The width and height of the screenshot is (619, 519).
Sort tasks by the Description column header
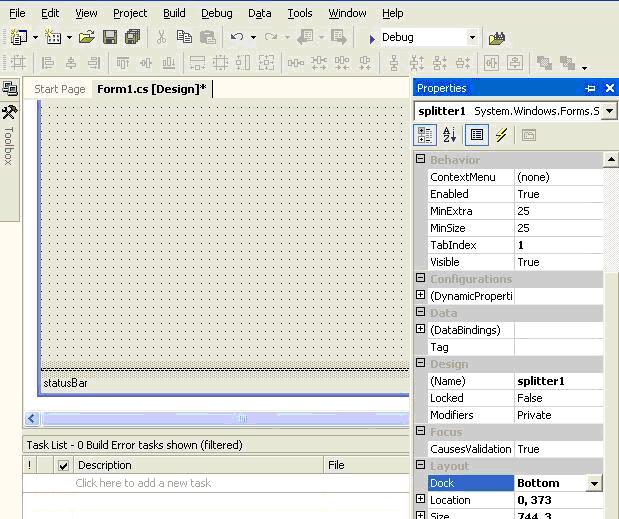(104, 465)
